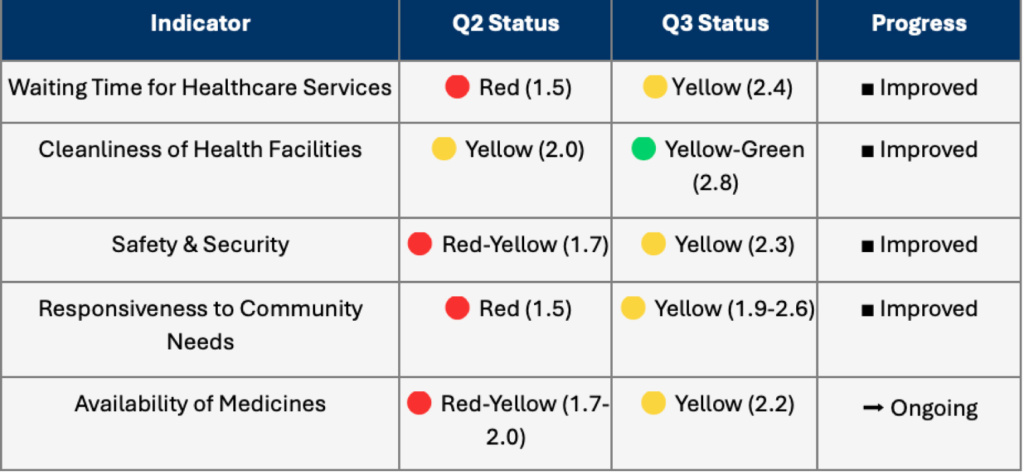This screenshot has width=1024, height=473.
Task: Click the Ongoing progress text
Action: pos(934,408)
